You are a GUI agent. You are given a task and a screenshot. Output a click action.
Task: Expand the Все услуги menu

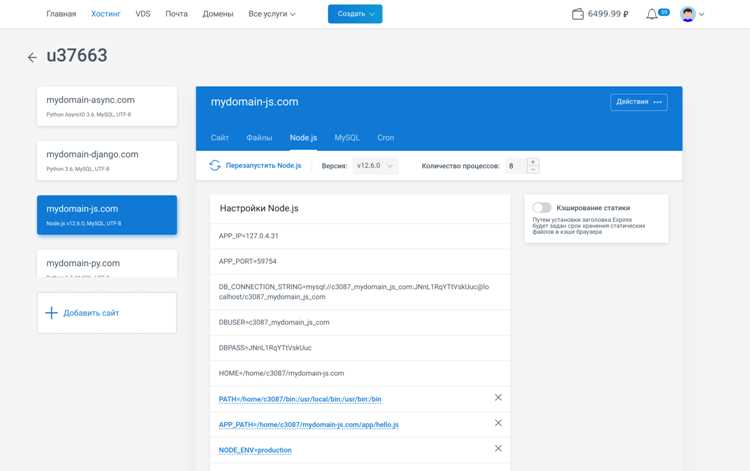(x=272, y=14)
